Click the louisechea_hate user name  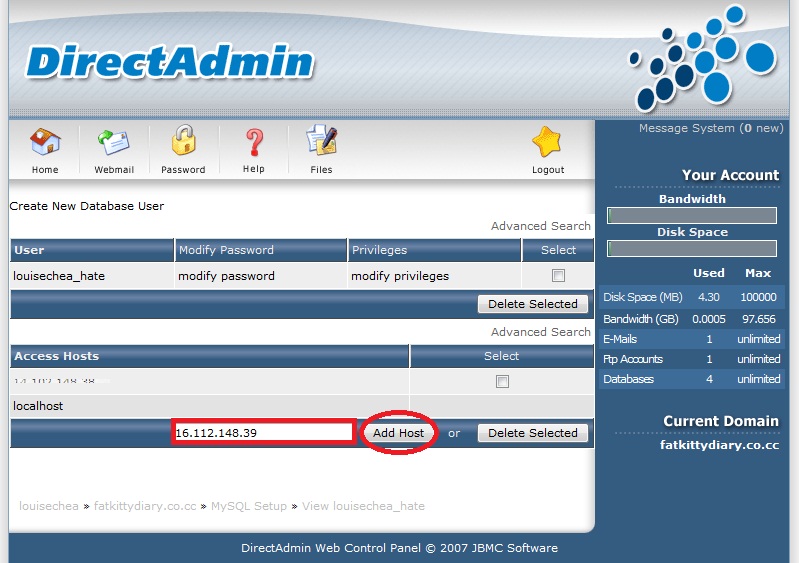pyautogui.click(x=59, y=276)
